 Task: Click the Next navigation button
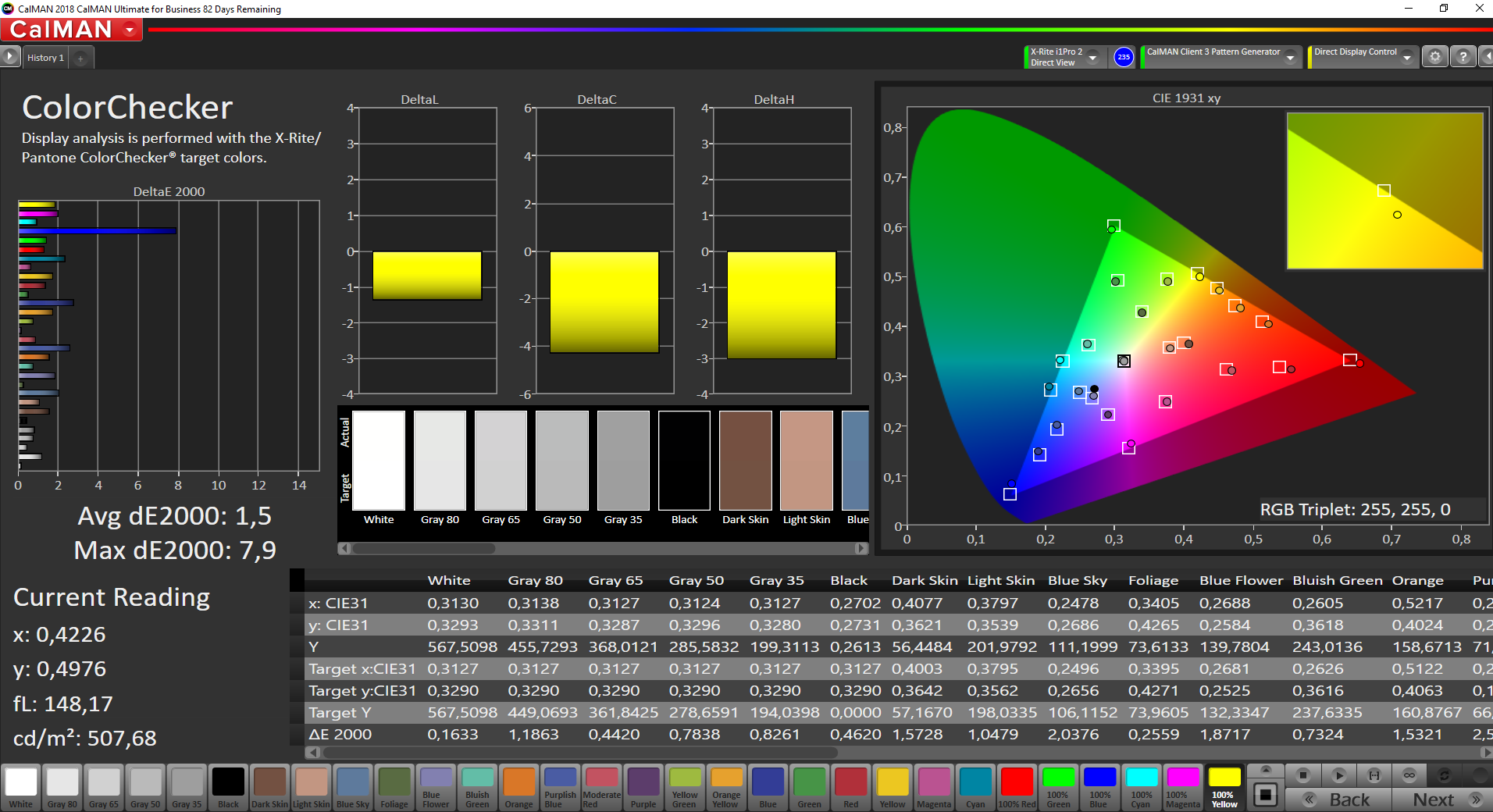click(x=1443, y=800)
